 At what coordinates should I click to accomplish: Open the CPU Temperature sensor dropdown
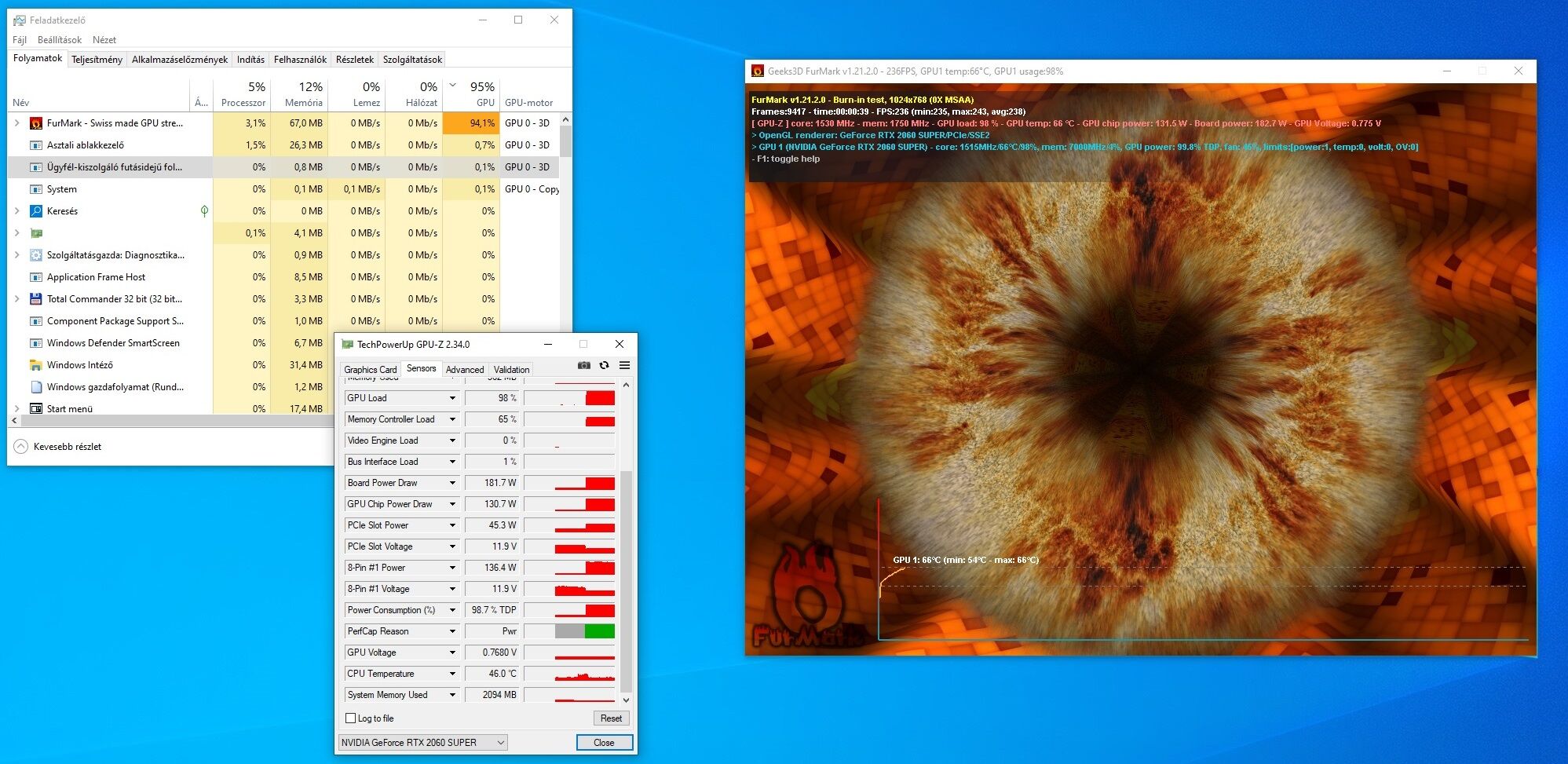coord(452,674)
